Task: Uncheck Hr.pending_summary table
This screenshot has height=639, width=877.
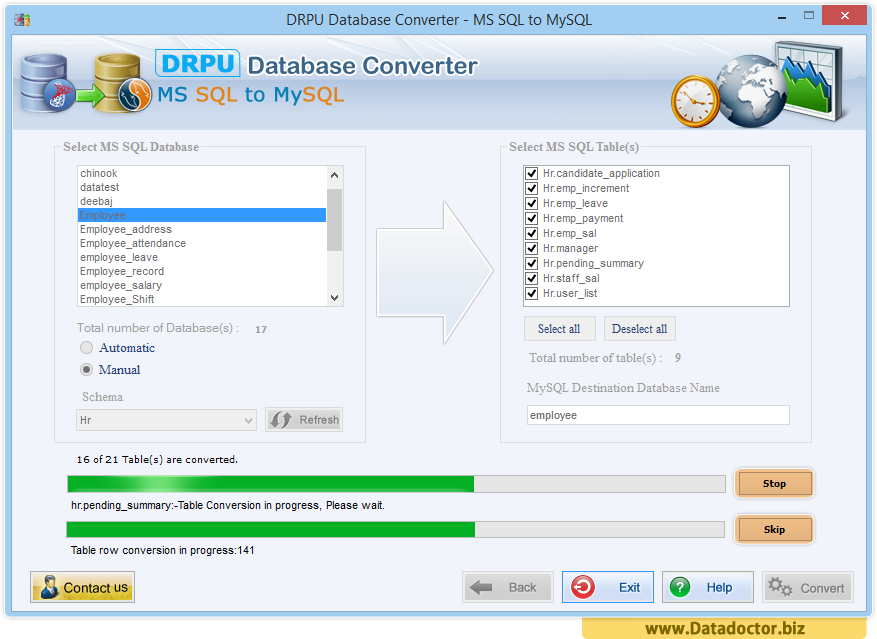Action: pos(531,264)
